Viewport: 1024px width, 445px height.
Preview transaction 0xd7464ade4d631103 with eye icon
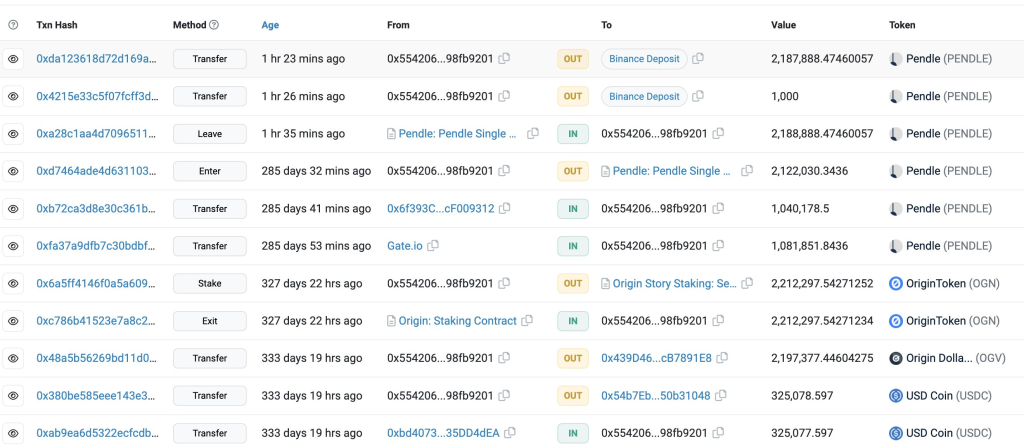13,171
